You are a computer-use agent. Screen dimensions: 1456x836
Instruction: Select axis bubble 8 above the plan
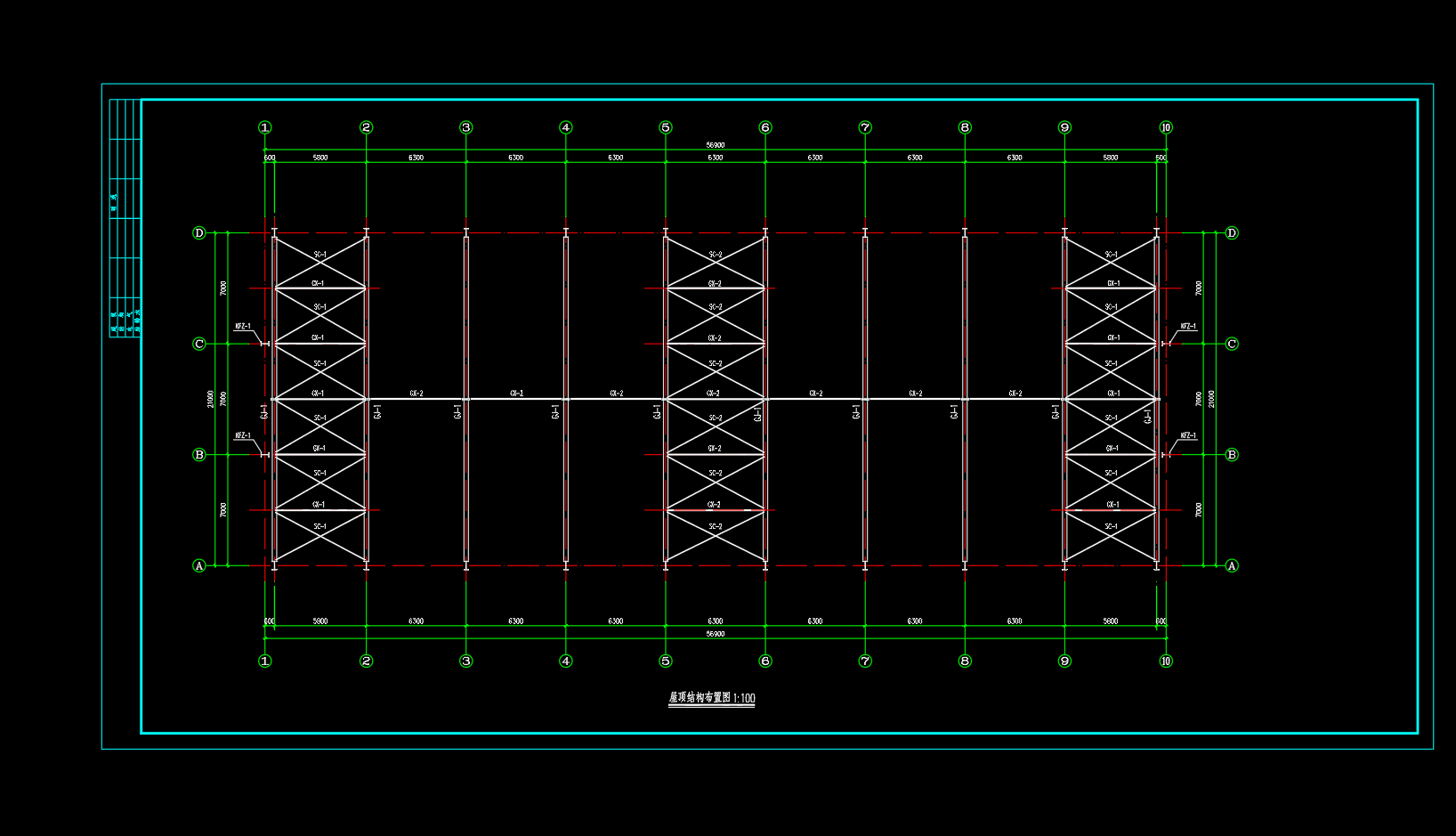tap(965, 127)
